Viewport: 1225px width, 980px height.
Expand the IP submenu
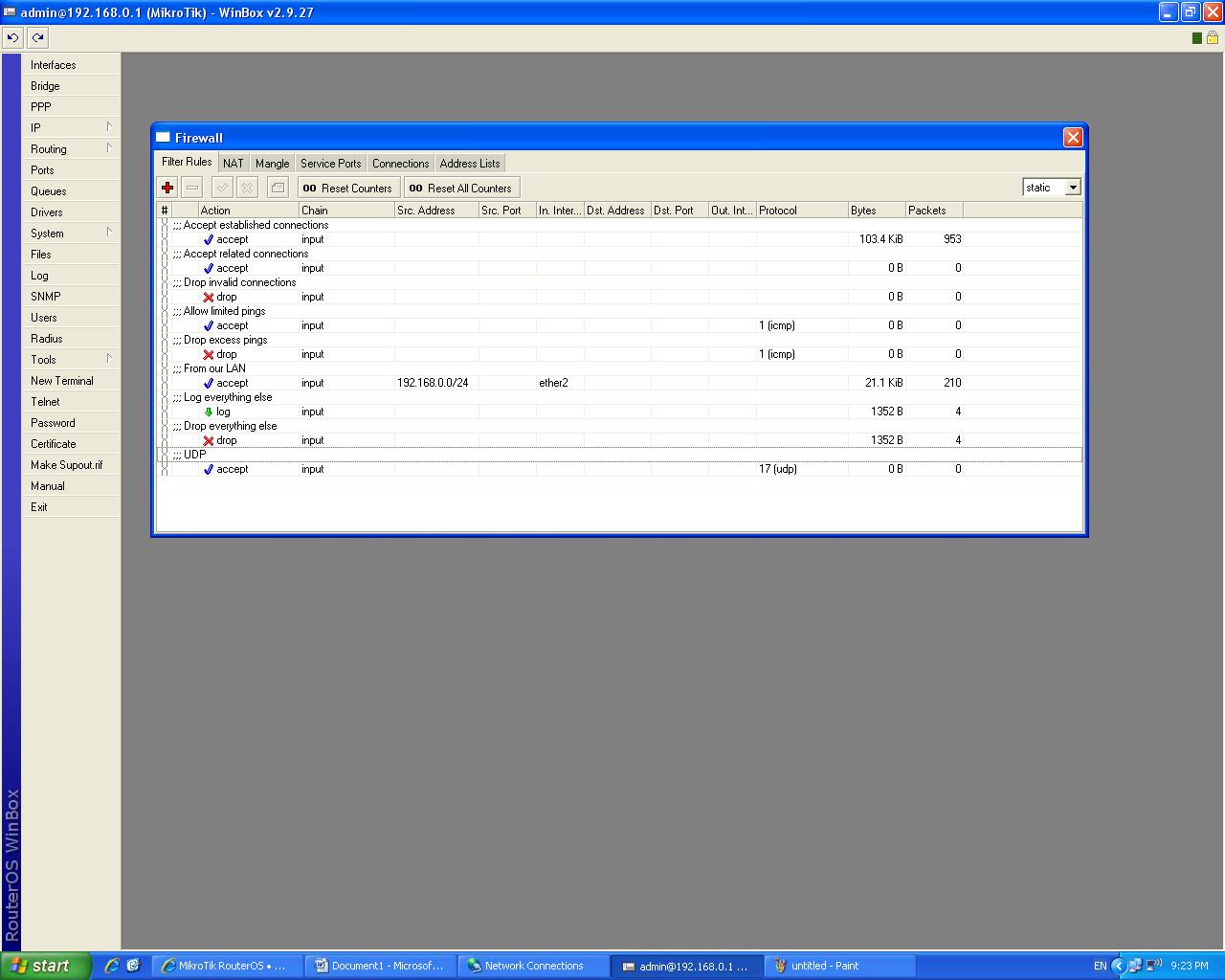point(72,127)
